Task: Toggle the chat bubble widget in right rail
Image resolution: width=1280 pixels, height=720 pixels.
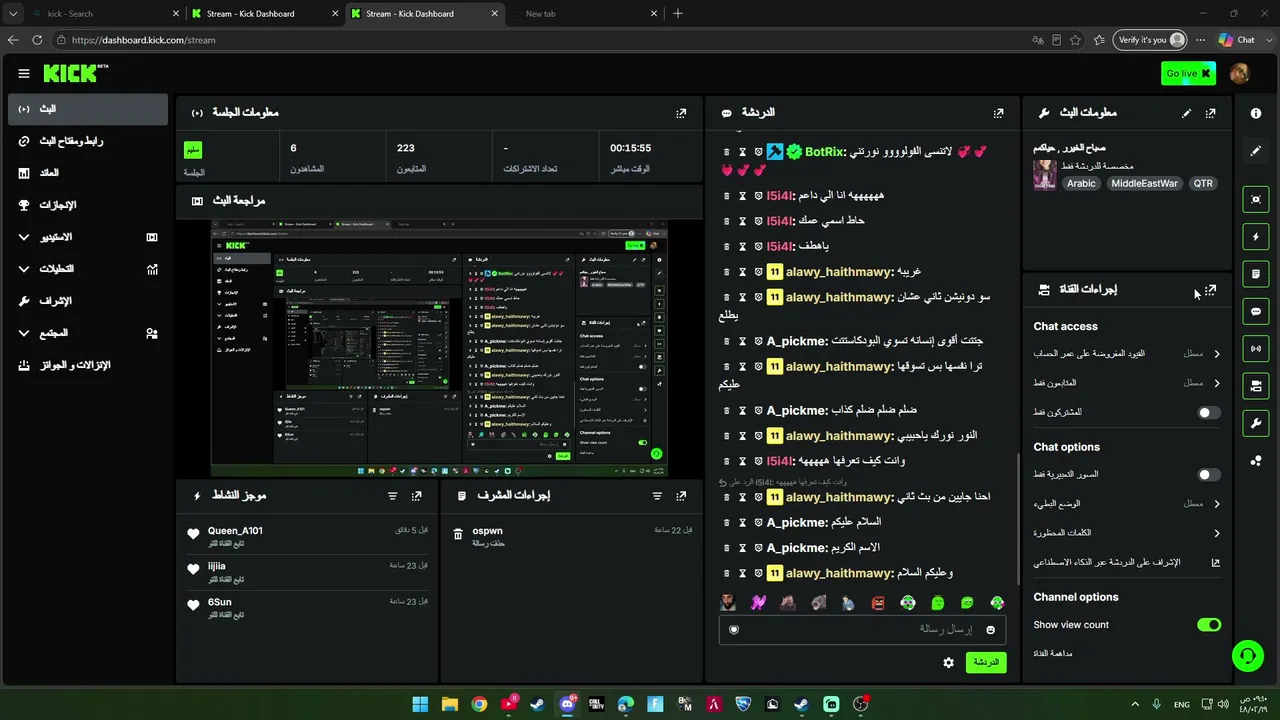Action: pyautogui.click(x=1256, y=312)
